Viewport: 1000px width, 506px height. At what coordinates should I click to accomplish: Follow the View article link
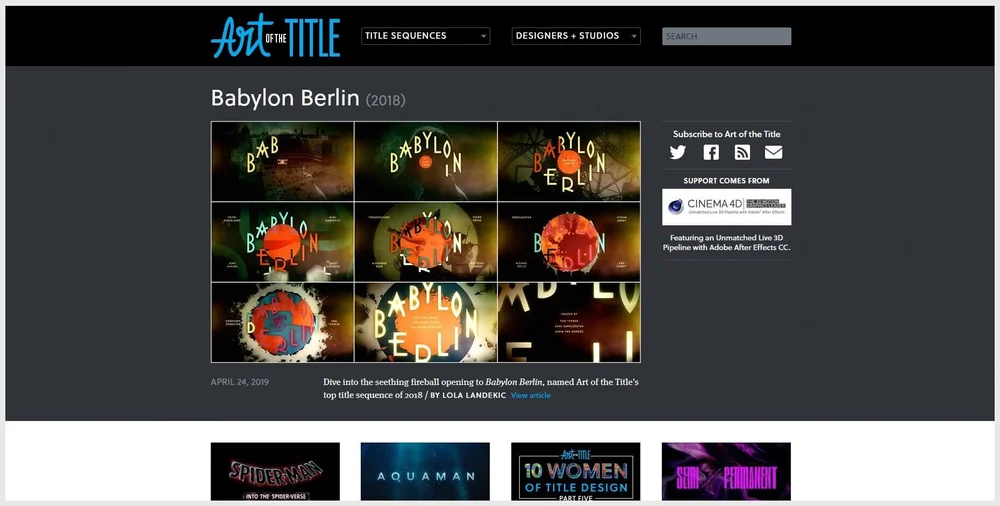click(531, 395)
